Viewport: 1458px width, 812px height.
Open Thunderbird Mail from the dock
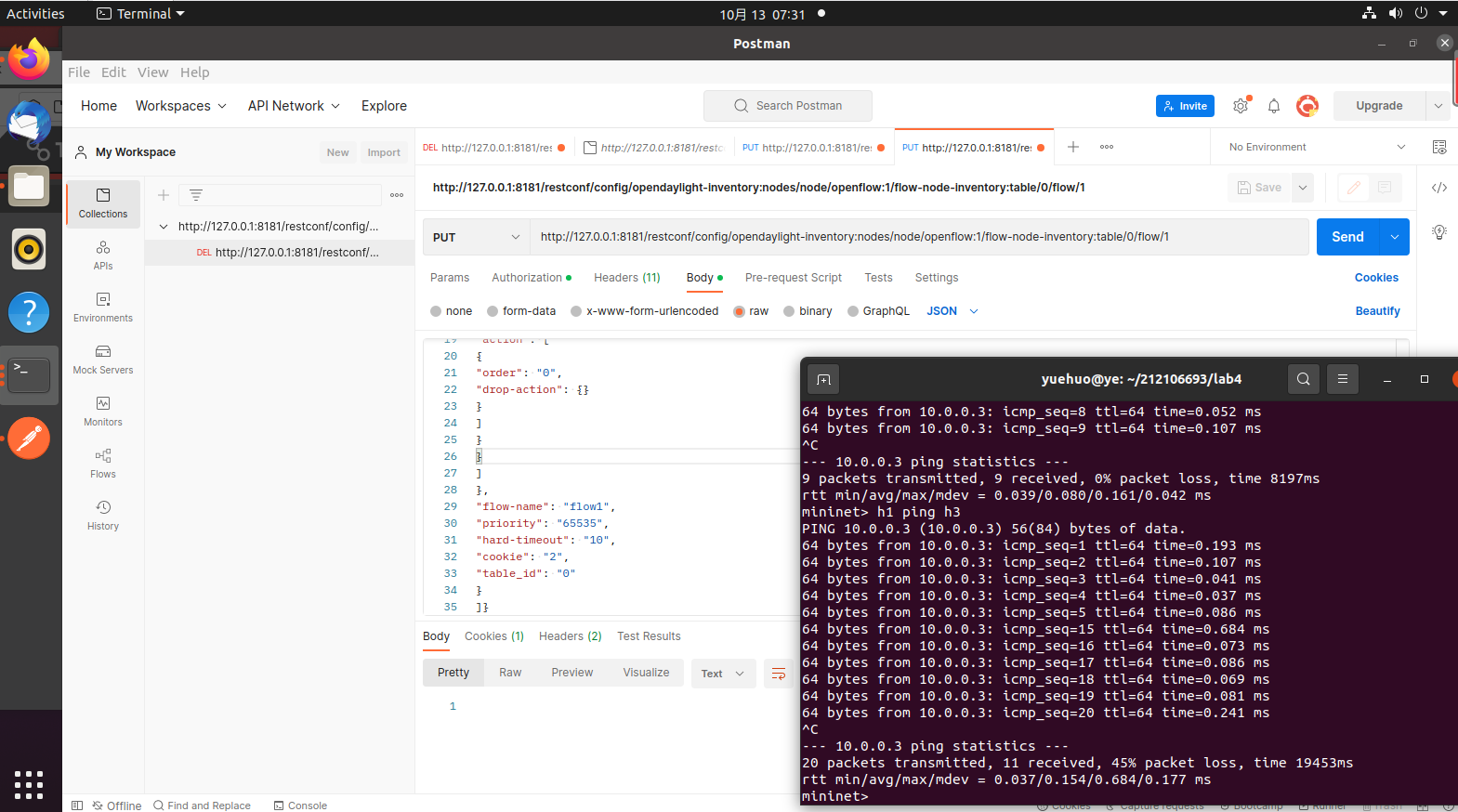29,123
